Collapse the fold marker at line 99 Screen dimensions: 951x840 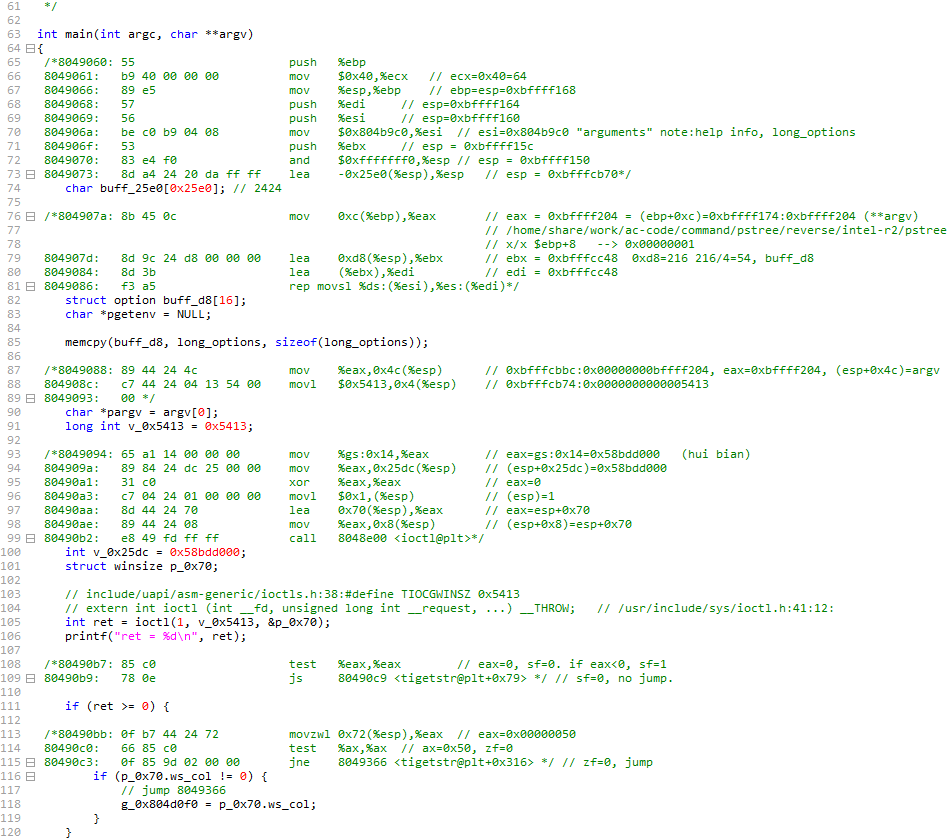30,539
